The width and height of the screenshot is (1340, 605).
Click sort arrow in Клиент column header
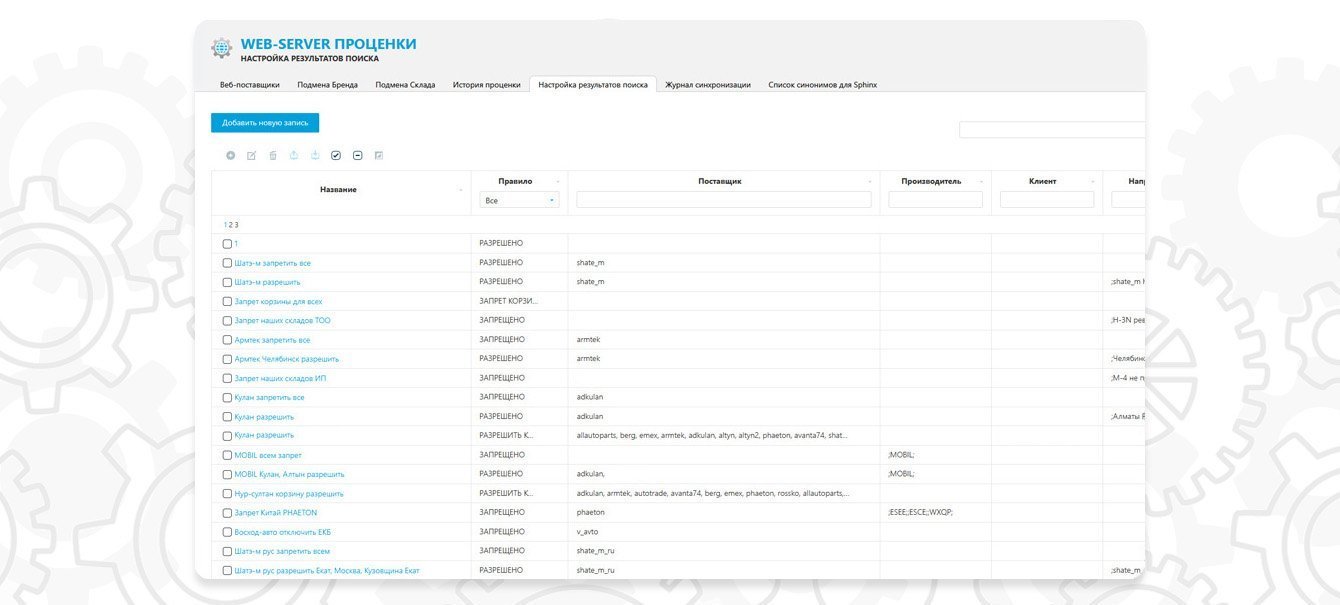pyautogui.click(x=1091, y=182)
